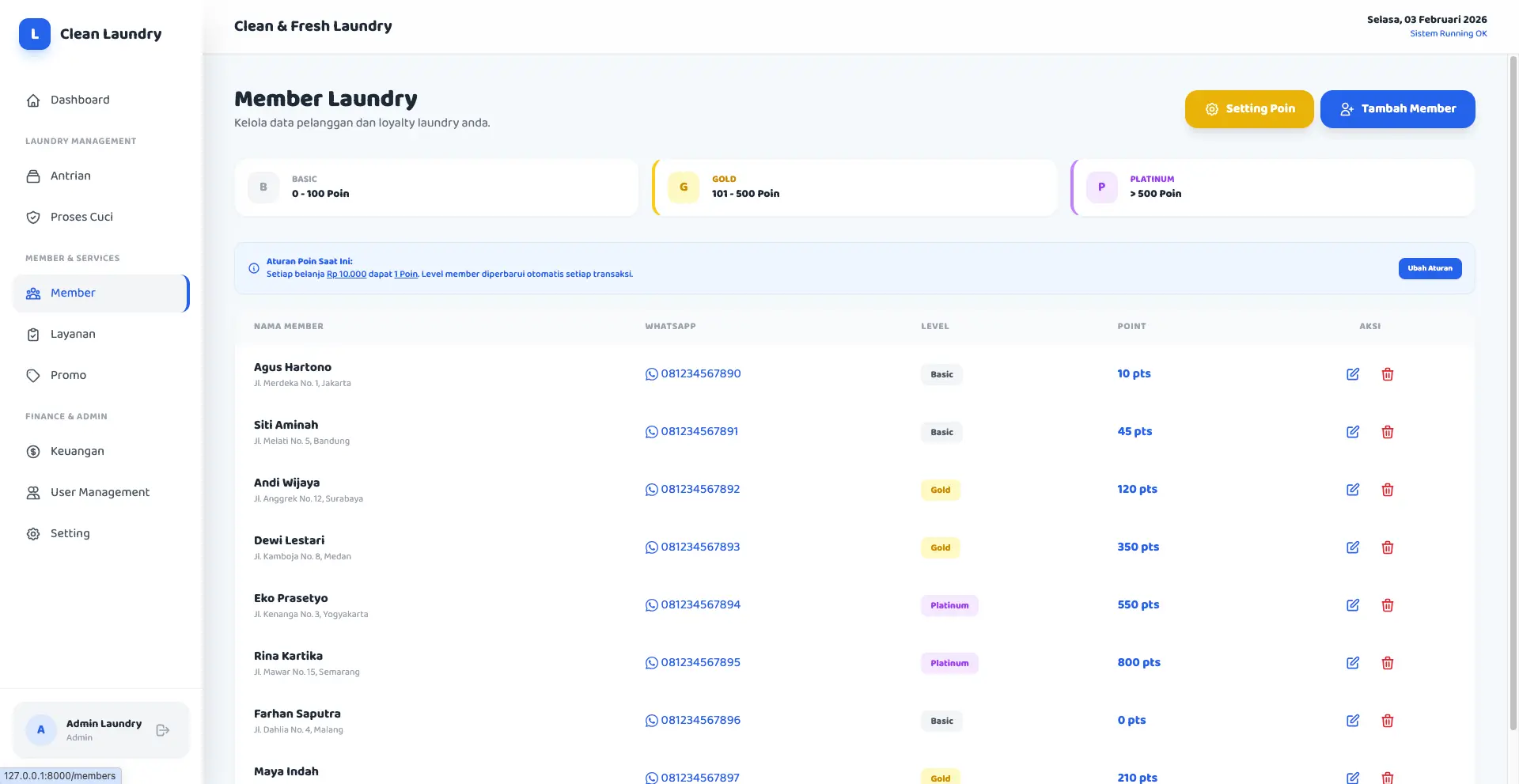This screenshot has width=1519, height=784.
Task: Click the Ubah Aturan button
Action: [1430, 268]
